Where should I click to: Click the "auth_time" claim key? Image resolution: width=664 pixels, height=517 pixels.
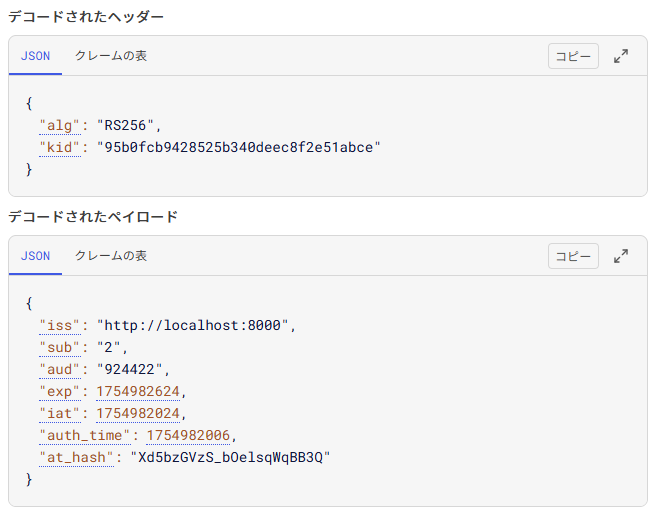(x=85, y=436)
